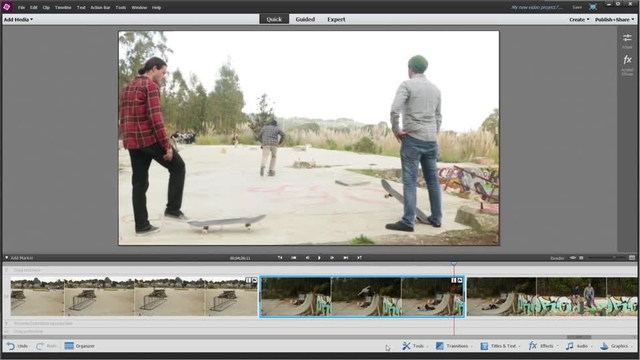Expand the Publish+Share dropdown
640x360 pixels.
click(614, 20)
